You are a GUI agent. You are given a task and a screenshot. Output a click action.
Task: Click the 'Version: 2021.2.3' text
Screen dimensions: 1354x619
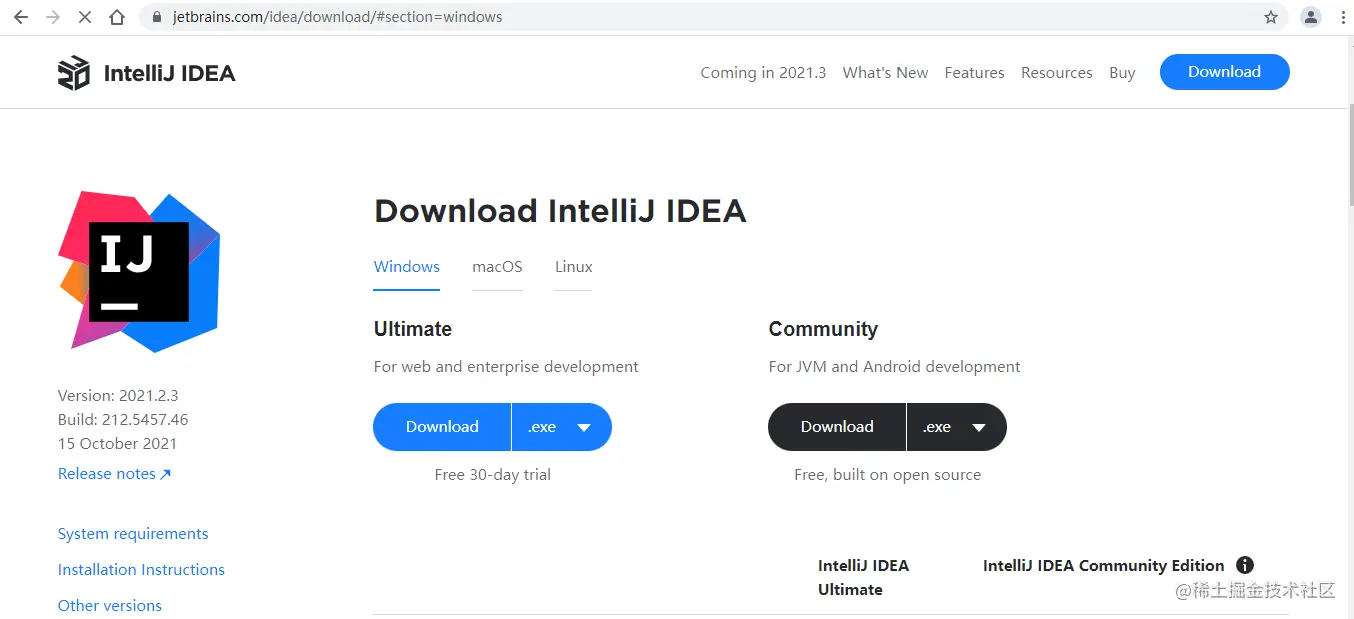[118, 395]
